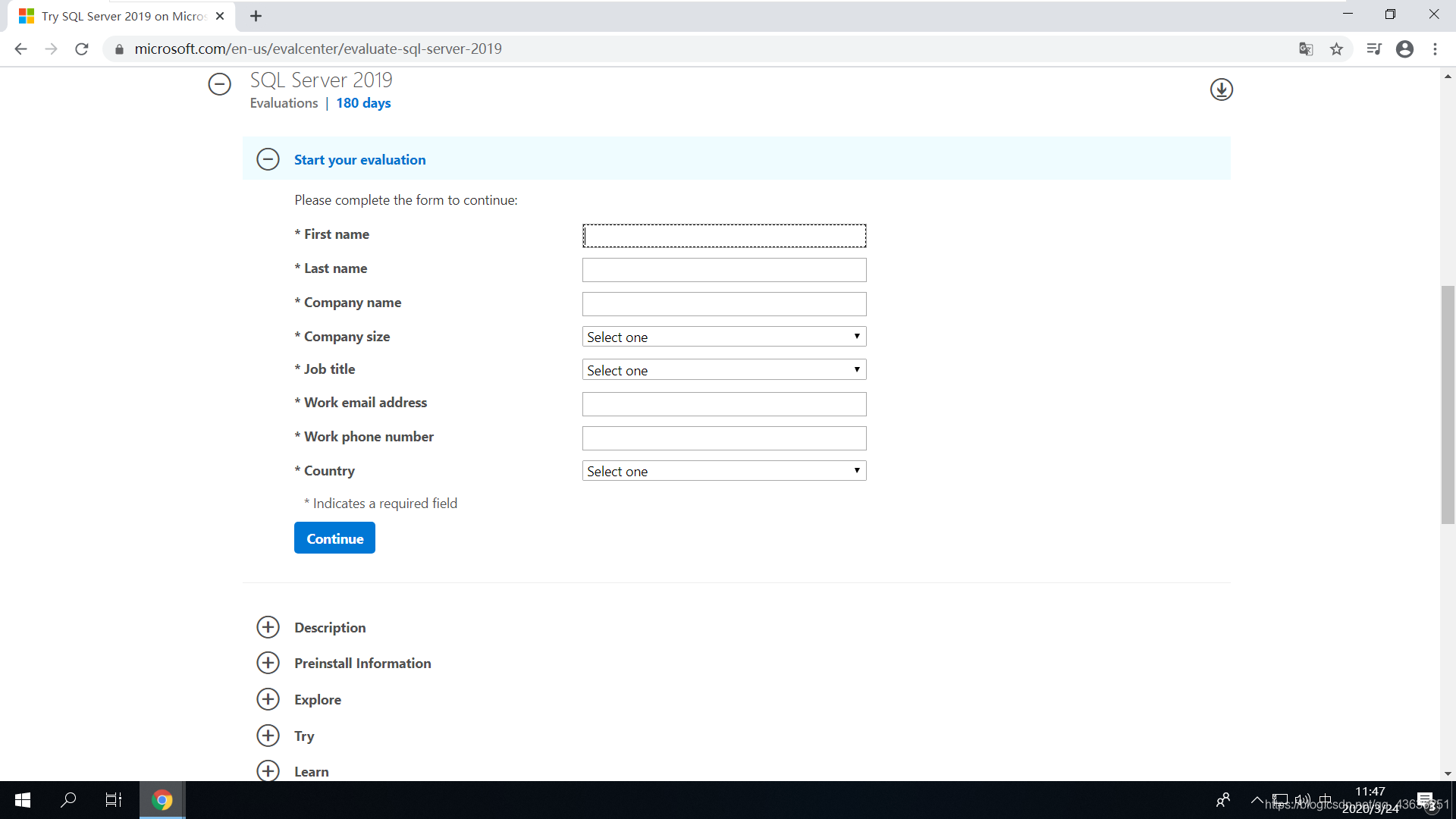Viewport: 1456px width, 819px height.
Task: Open Task View on the taskbar
Action: (x=114, y=800)
